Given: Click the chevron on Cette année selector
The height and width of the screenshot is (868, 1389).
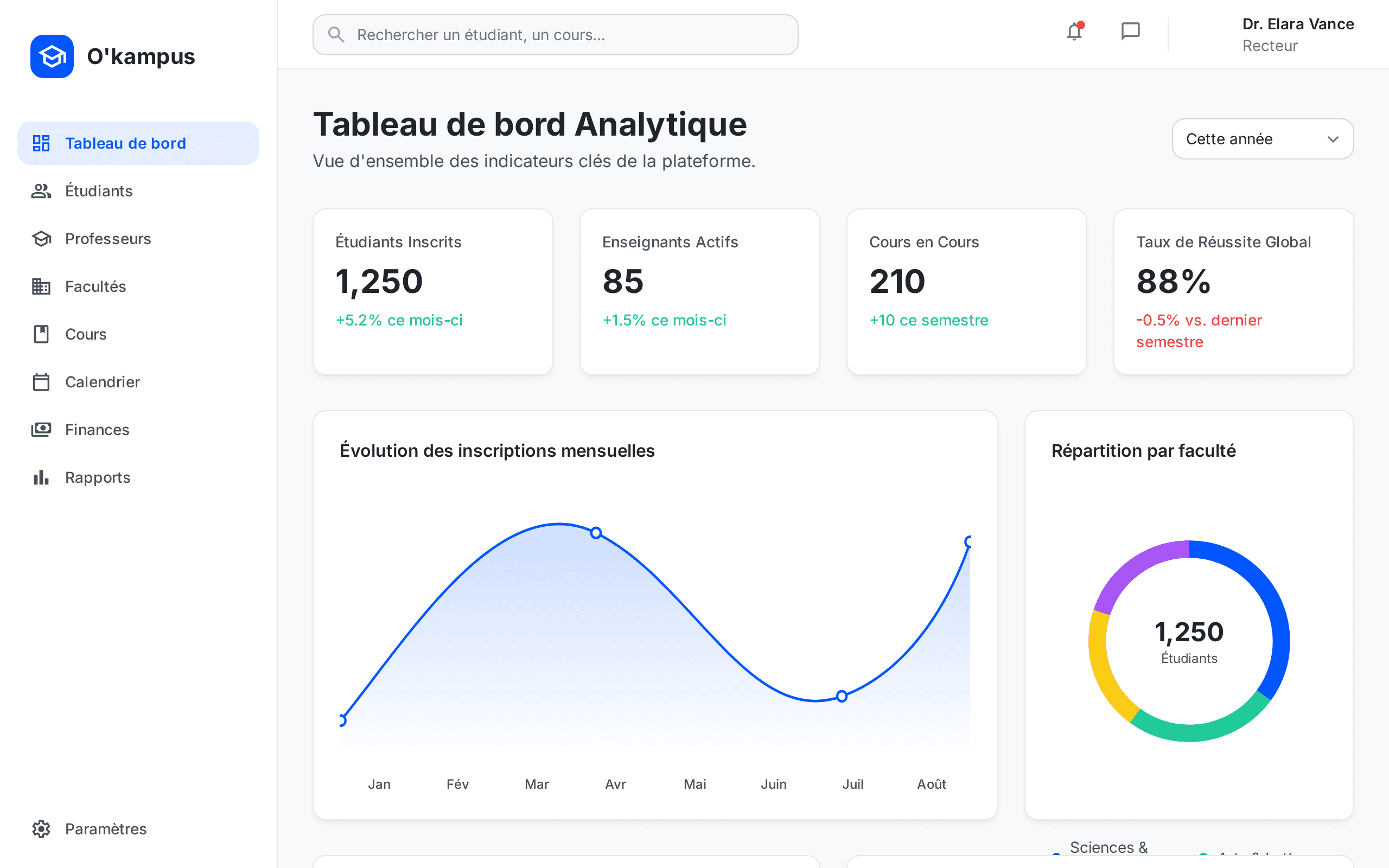Looking at the screenshot, I should [x=1333, y=139].
